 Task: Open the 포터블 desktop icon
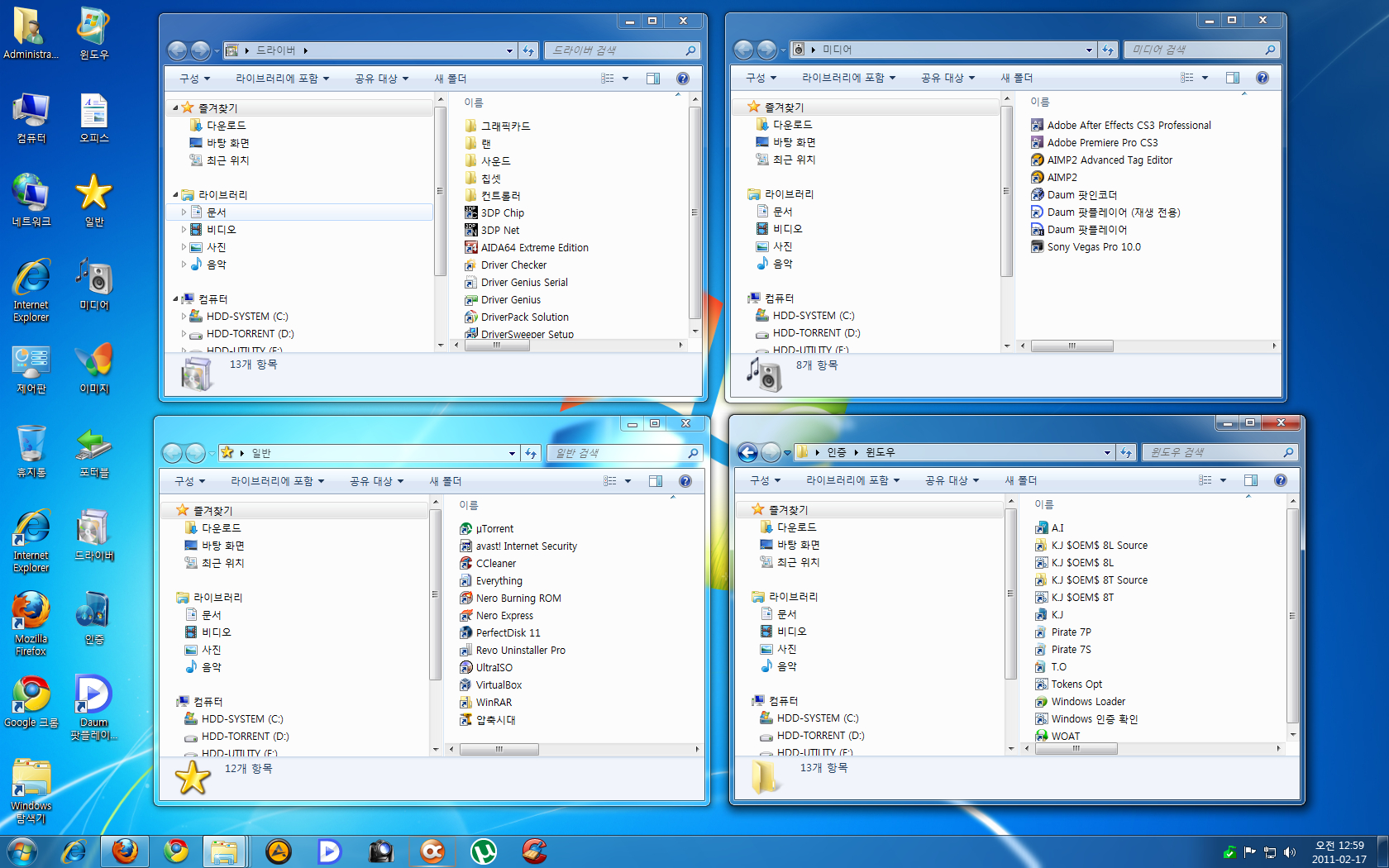pyautogui.click(x=93, y=451)
